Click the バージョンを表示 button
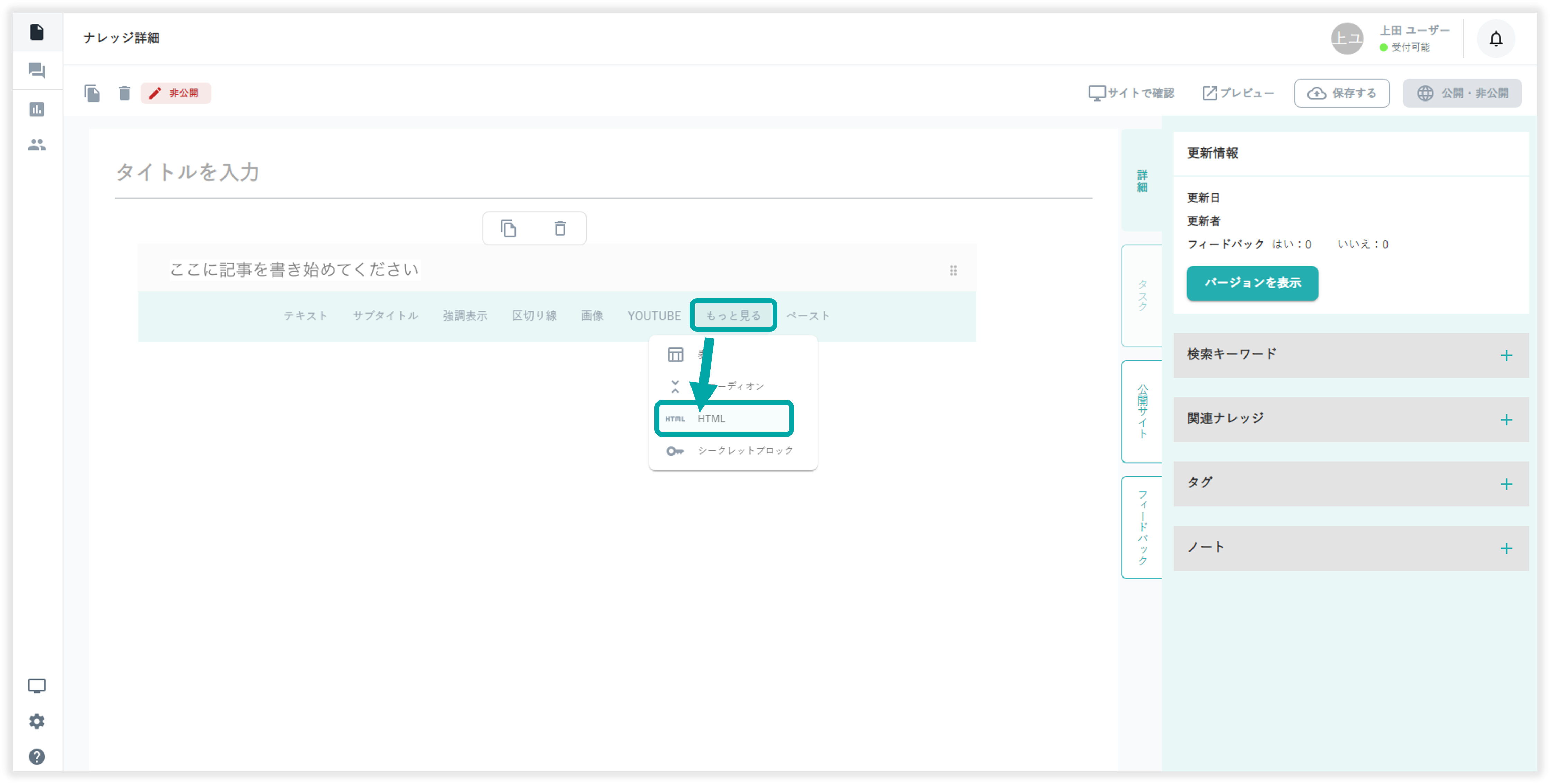The width and height of the screenshot is (1550, 784). pyautogui.click(x=1252, y=283)
